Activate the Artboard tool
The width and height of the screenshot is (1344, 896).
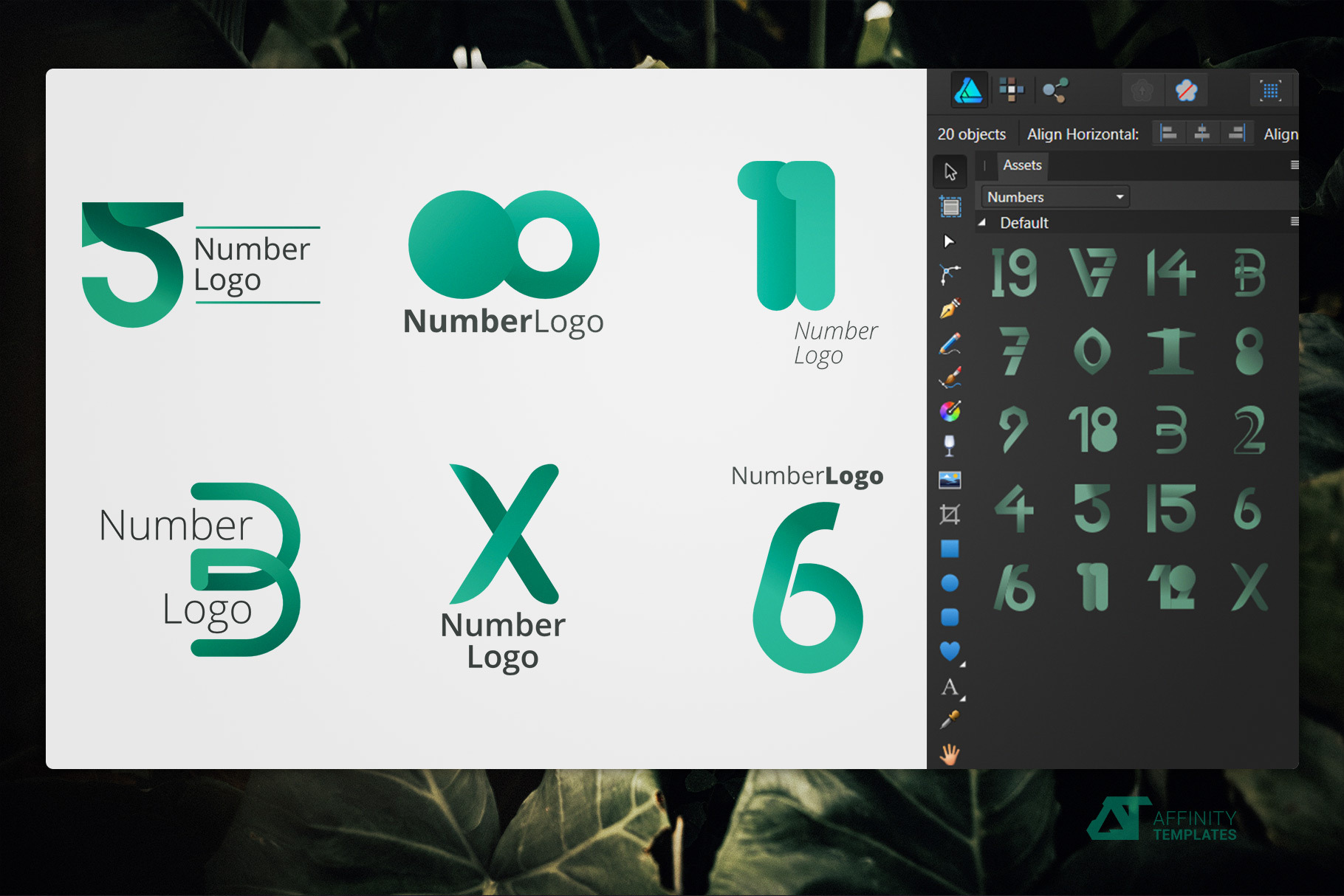(951, 207)
